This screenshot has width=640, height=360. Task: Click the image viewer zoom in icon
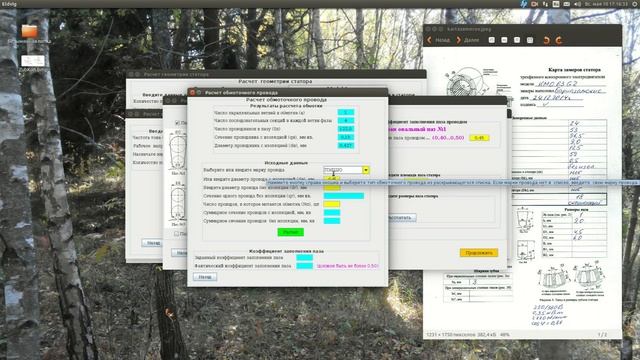(491, 40)
